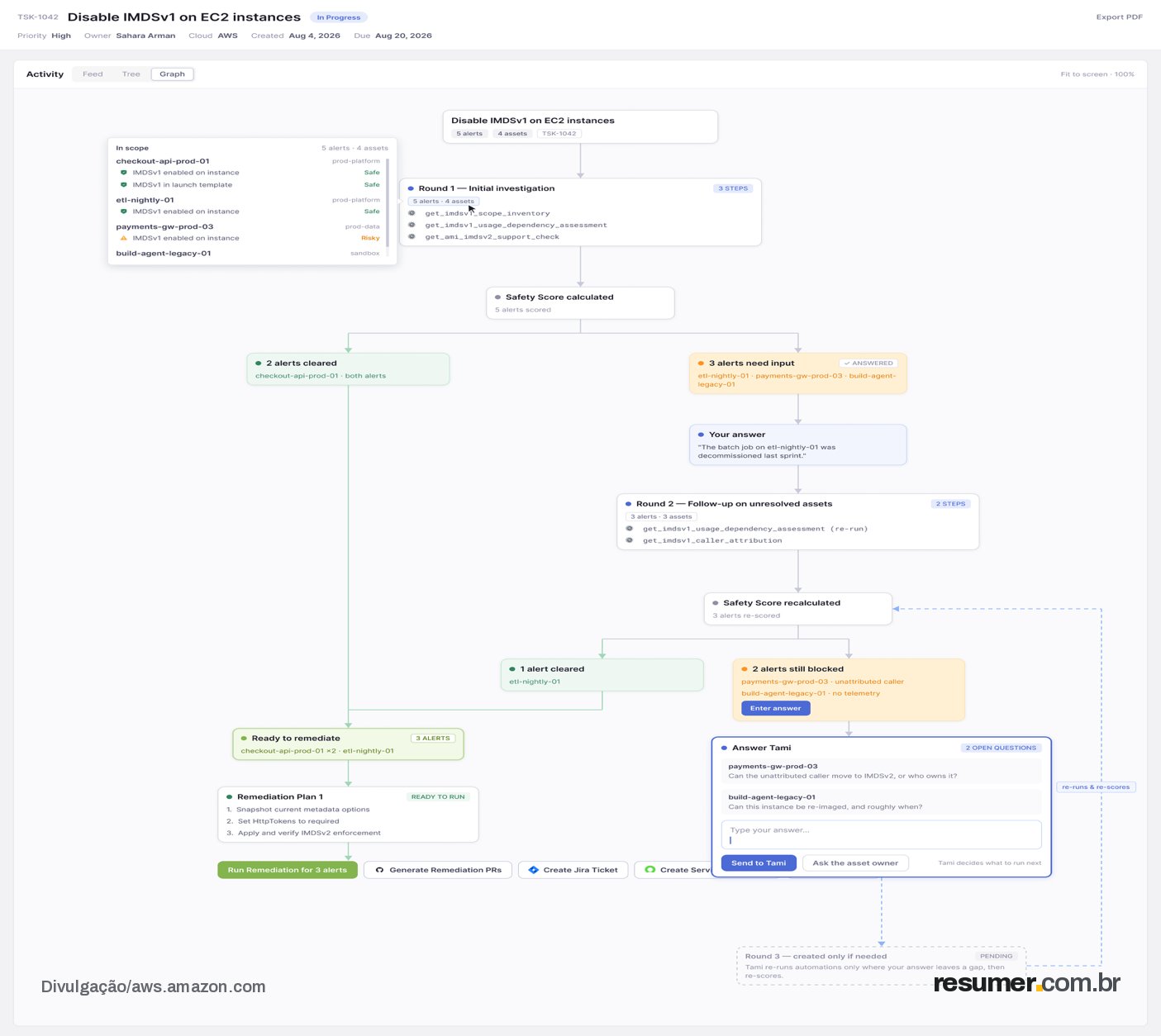Click the build-agent-legacy-01 row in scope panel

248,254
